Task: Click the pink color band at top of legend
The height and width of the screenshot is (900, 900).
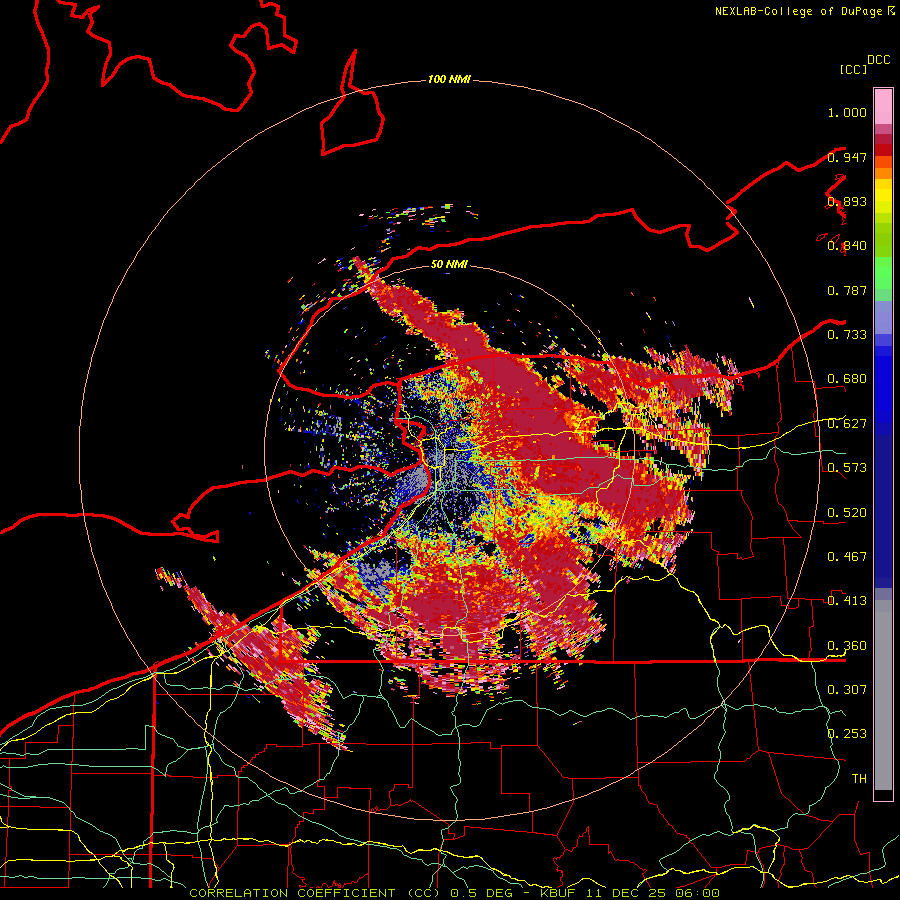Action: click(x=883, y=107)
